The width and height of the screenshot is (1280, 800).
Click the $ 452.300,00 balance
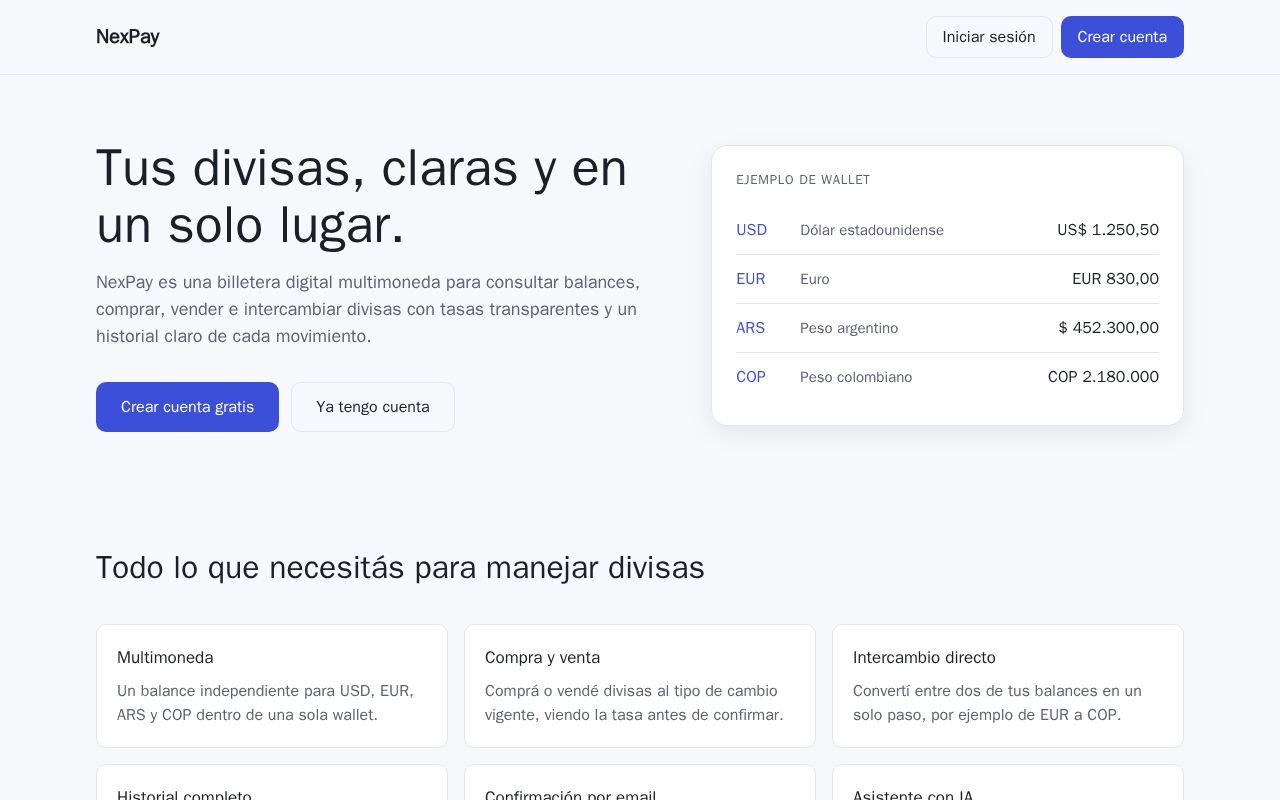[1109, 328]
